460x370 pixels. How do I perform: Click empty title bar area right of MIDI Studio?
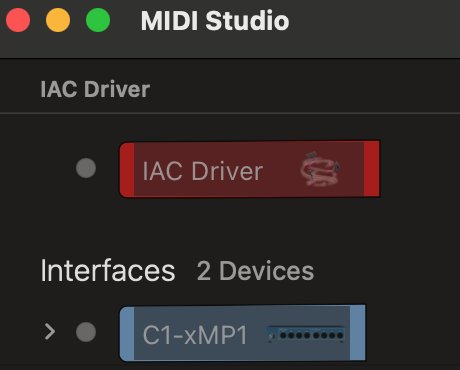(373, 21)
